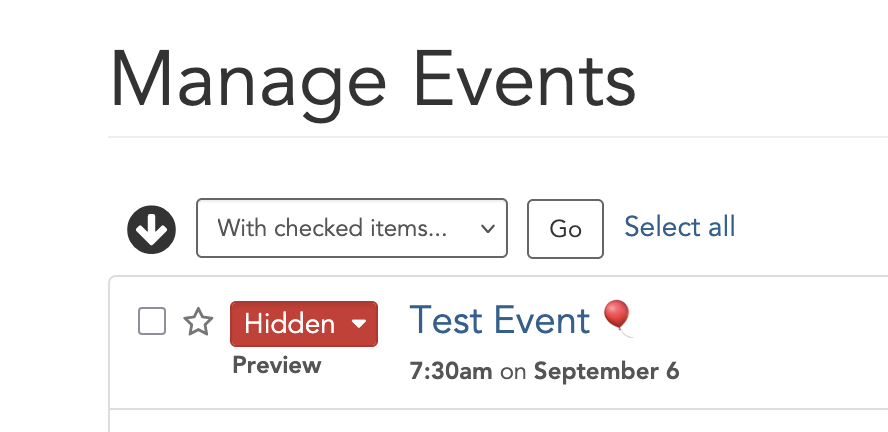Click the Select all link
The height and width of the screenshot is (432, 888).
tap(679, 227)
